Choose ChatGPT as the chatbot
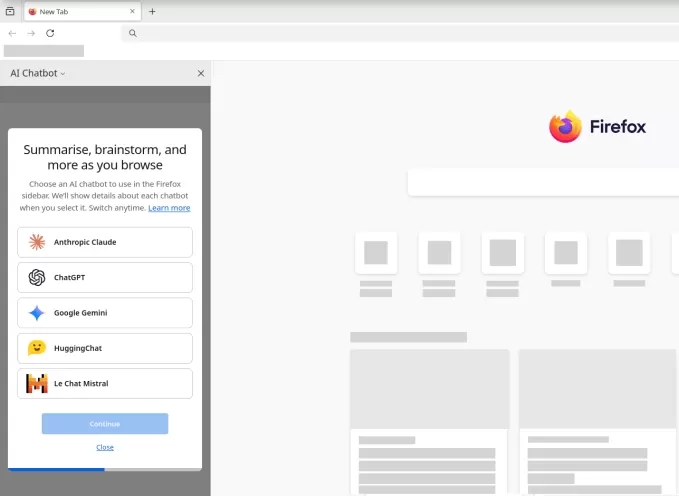This screenshot has height=496, width=679. tap(105, 277)
